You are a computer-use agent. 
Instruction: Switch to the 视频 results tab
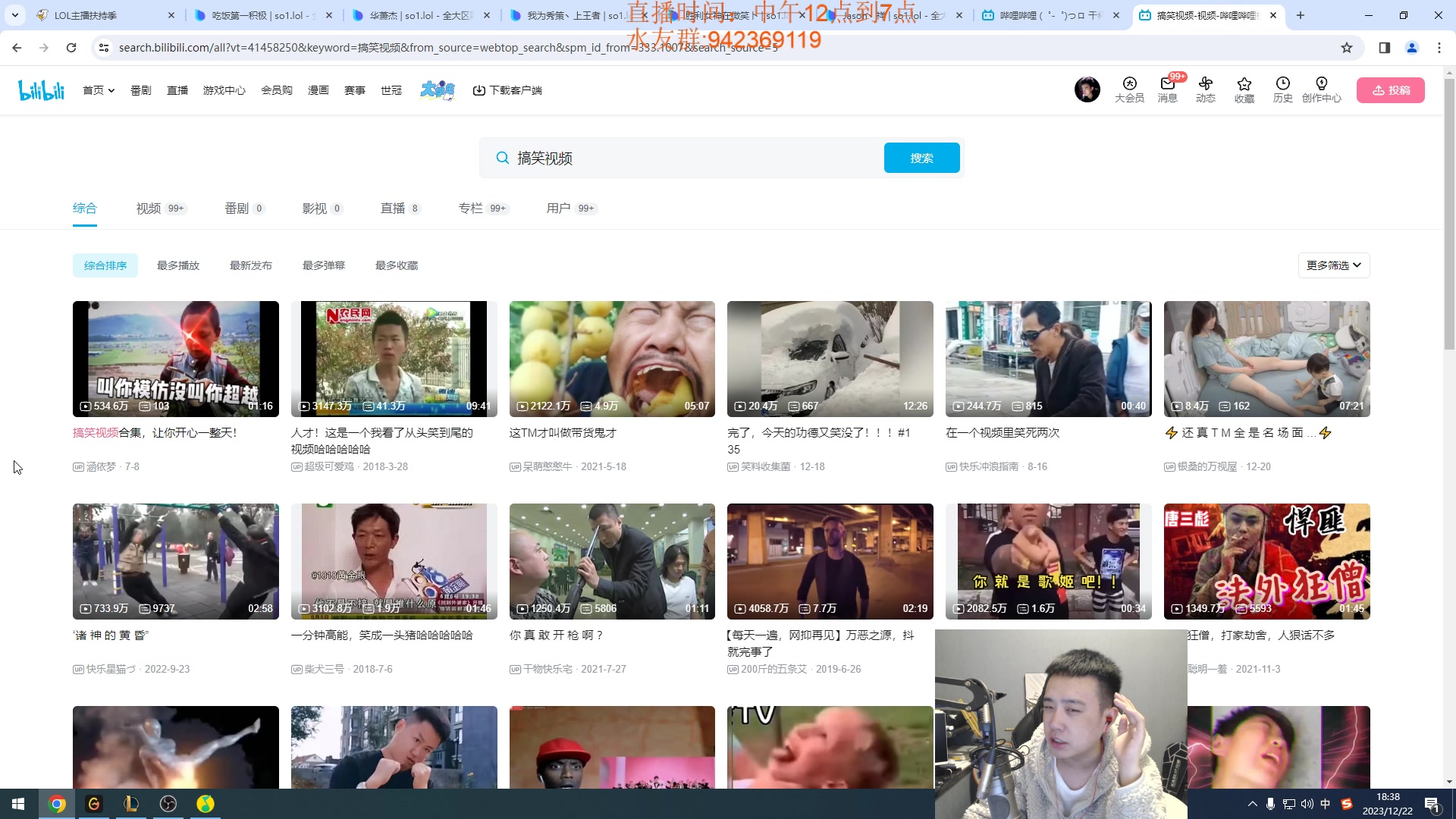(149, 208)
